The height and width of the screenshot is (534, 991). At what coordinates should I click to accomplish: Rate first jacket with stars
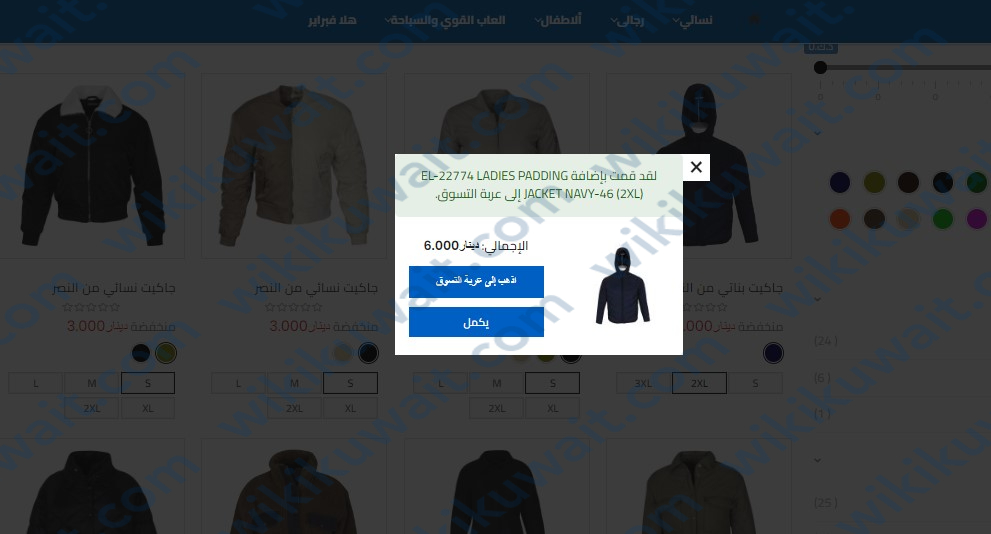[91, 307]
